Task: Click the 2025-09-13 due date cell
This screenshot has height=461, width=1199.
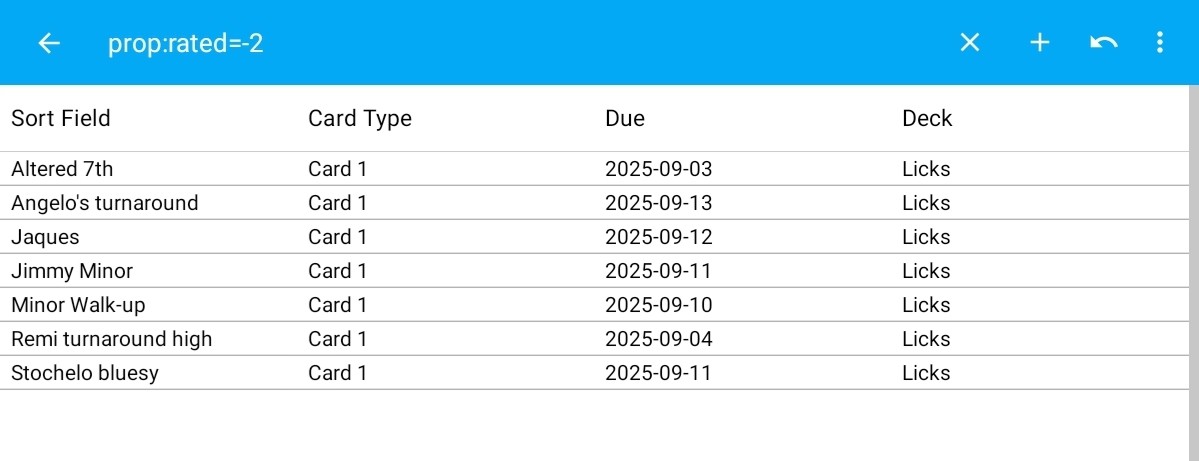Action: (659, 203)
